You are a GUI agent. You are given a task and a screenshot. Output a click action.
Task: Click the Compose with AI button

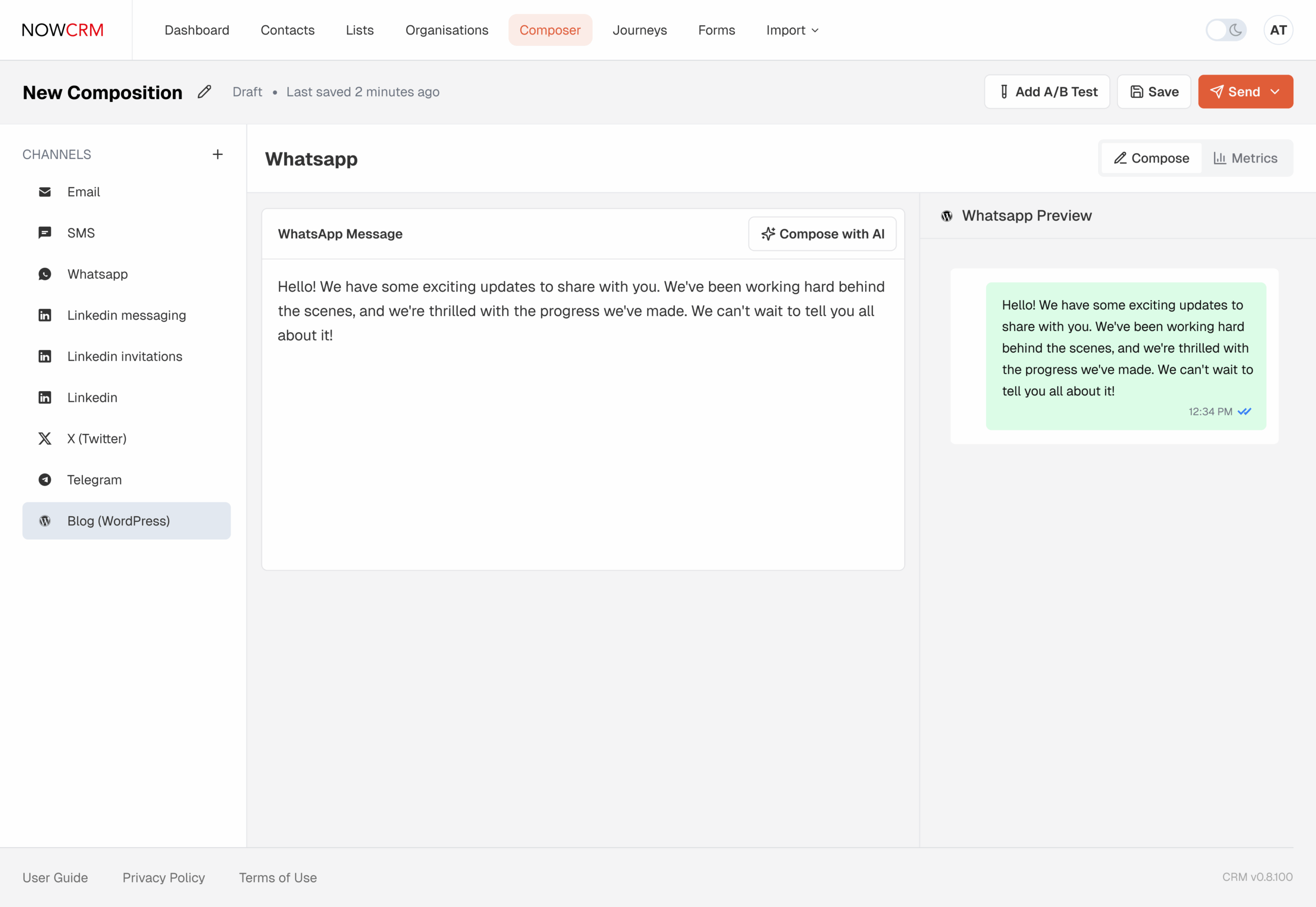822,233
